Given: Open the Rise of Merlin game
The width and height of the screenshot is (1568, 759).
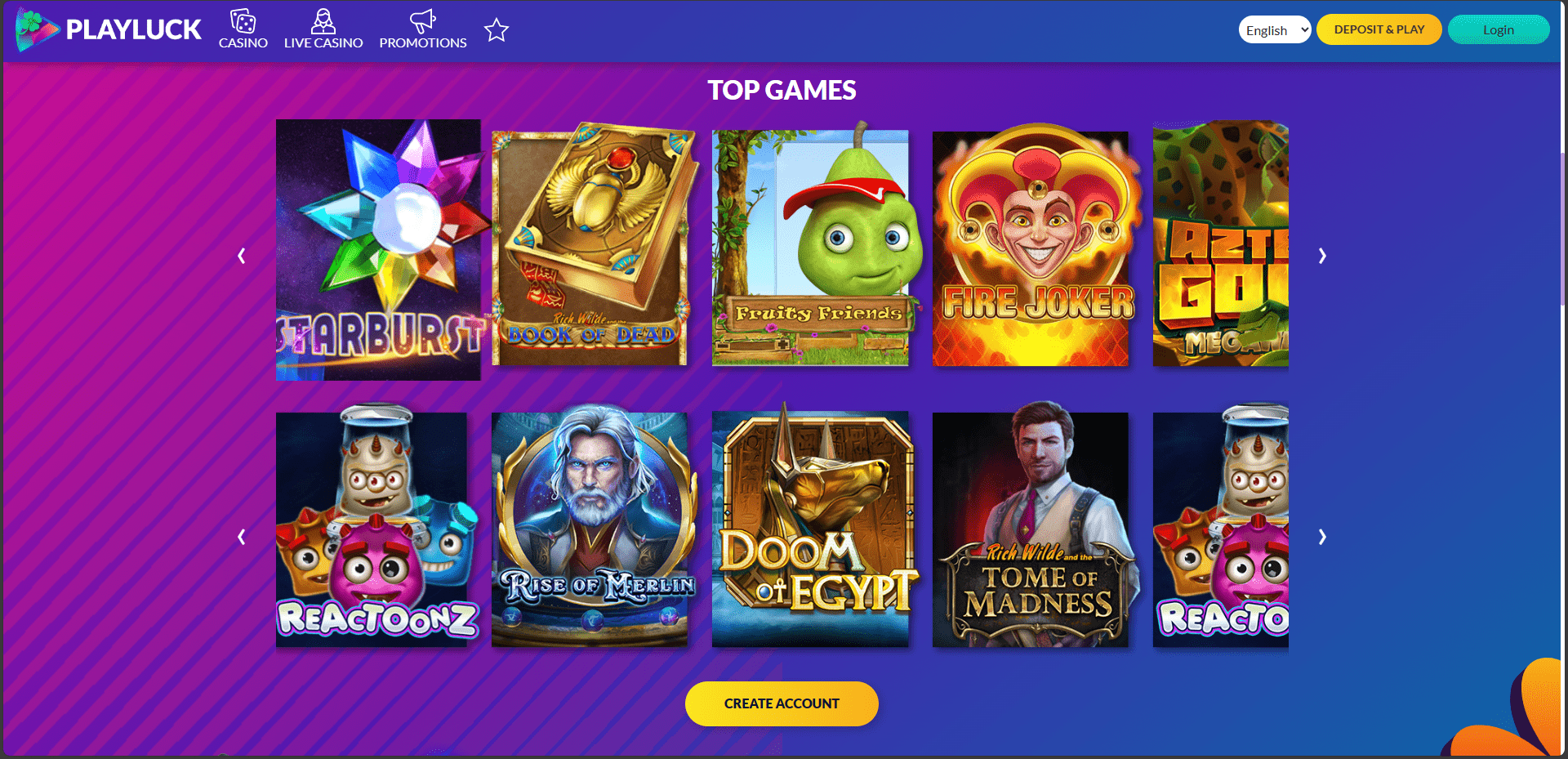Looking at the screenshot, I should [x=591, y=528].
